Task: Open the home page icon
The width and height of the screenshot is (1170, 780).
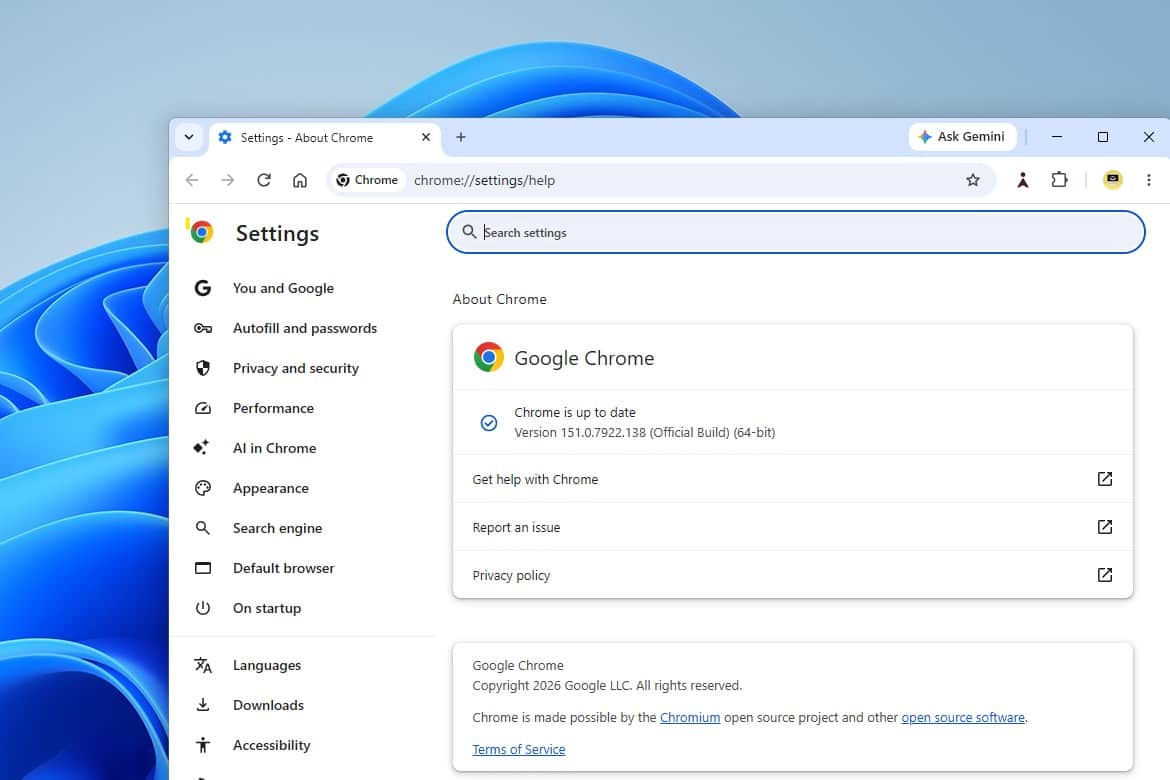Action: [299, 180]
